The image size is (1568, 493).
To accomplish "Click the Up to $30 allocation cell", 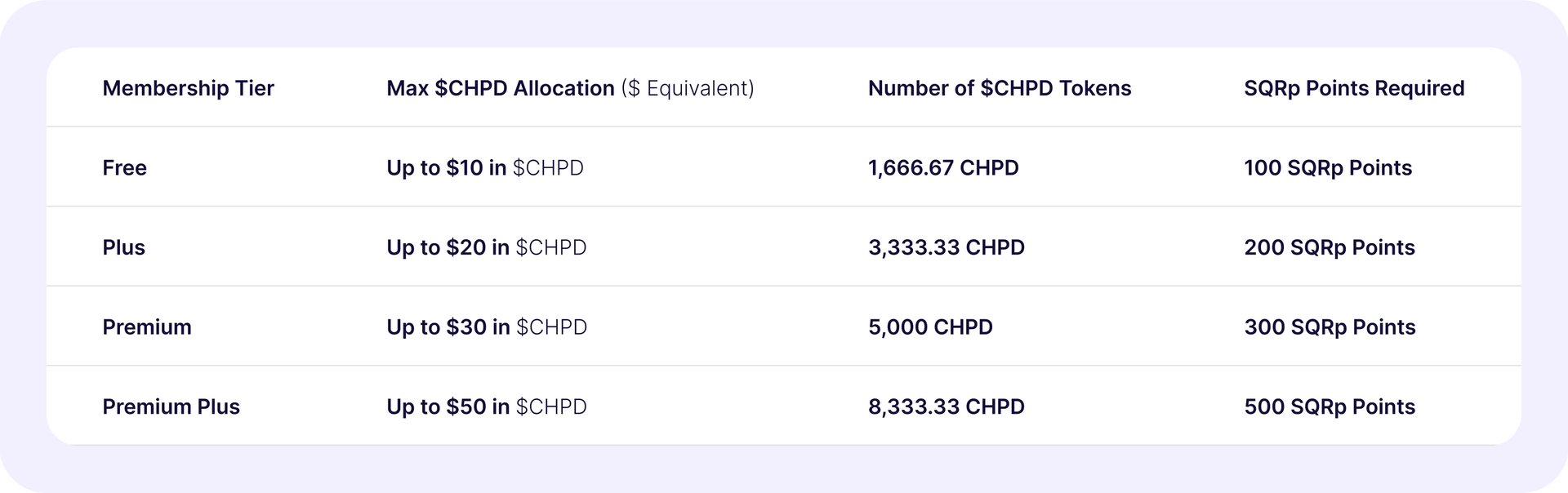I will [x=487, y=327].
